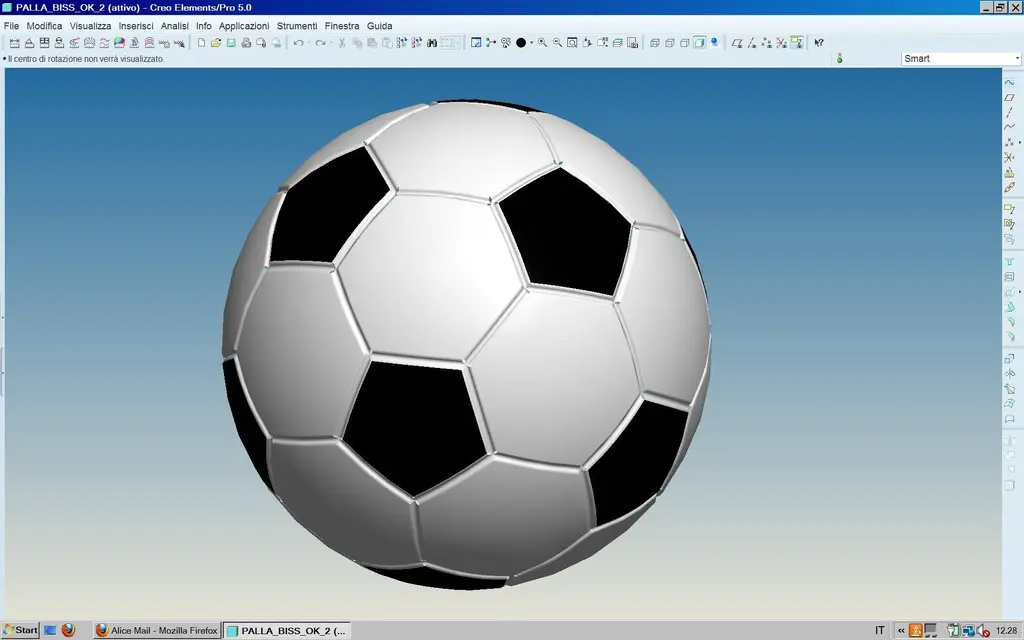Repaint the graphics window
The width and height of the screenshot is (1024, 640).
pos(476,43)
